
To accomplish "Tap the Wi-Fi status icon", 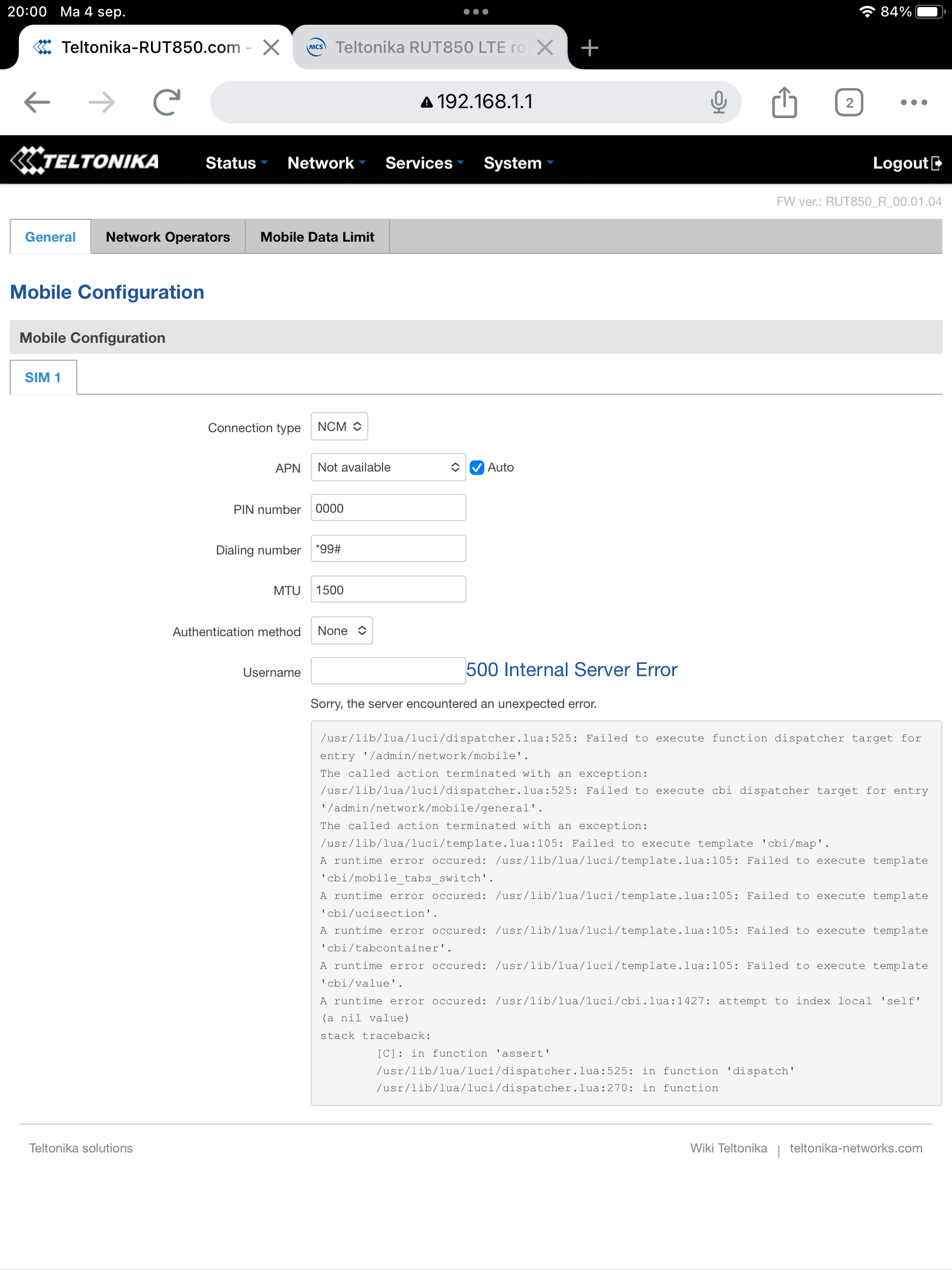I will [x=867, y=12].
